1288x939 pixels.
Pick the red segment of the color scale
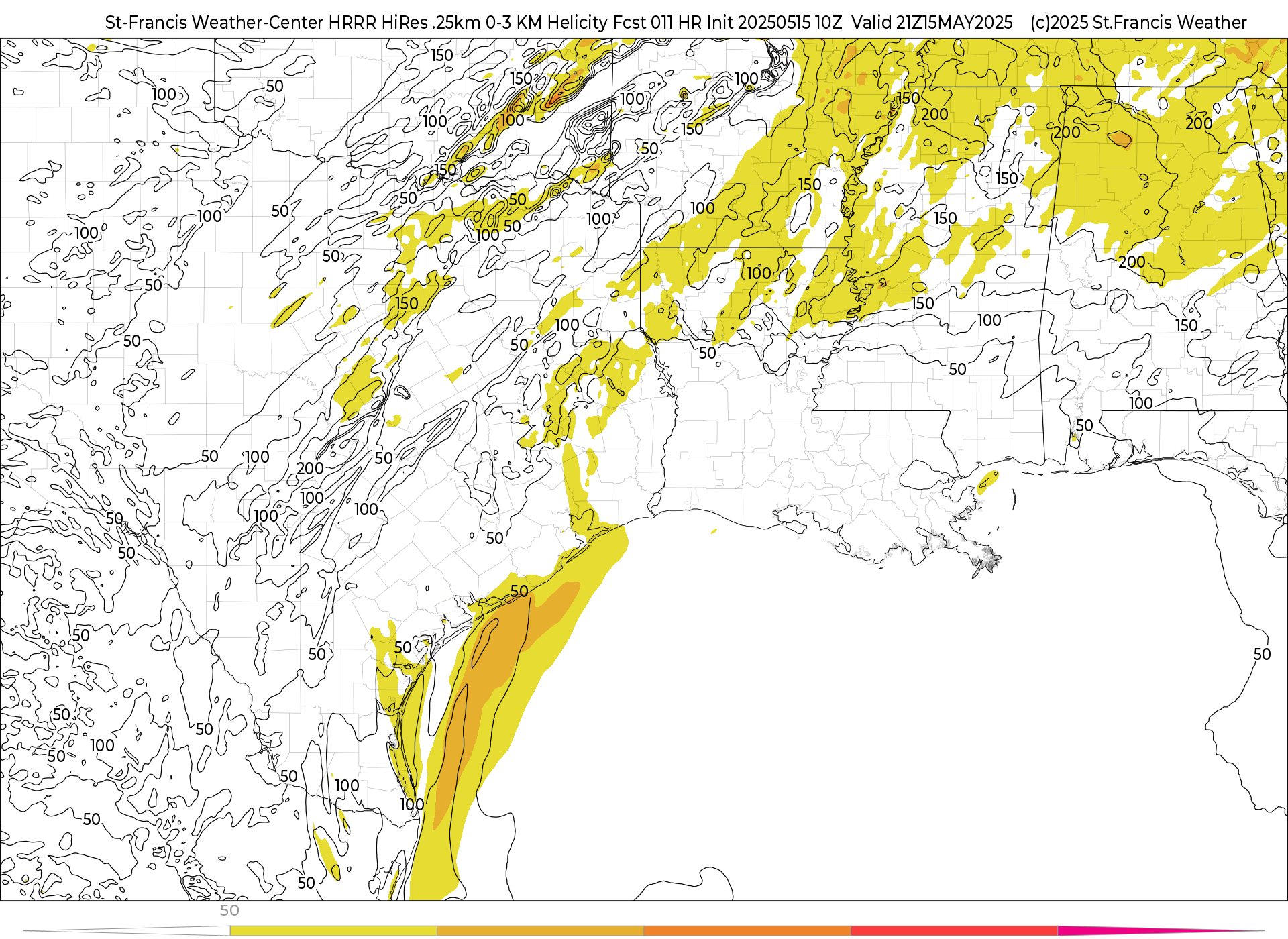click(x=954, y=931)
